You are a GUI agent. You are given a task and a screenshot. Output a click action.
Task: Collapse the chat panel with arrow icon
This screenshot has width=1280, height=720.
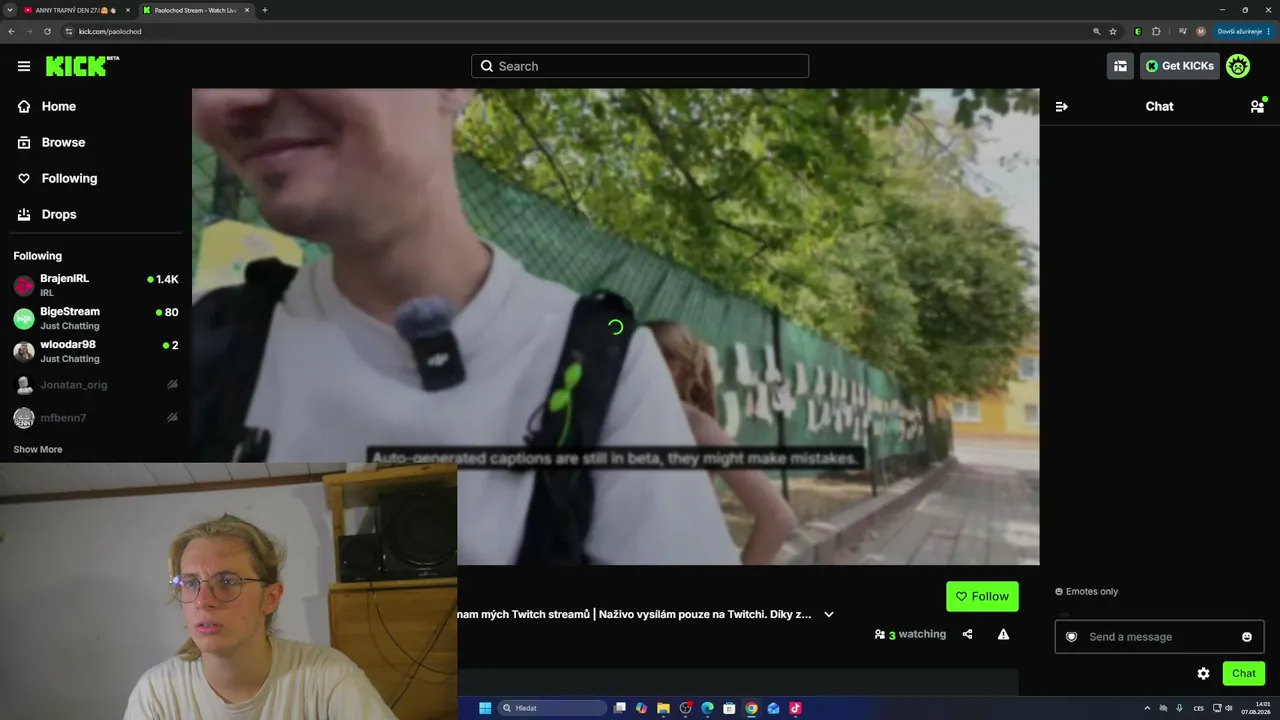click(1062, 106)
